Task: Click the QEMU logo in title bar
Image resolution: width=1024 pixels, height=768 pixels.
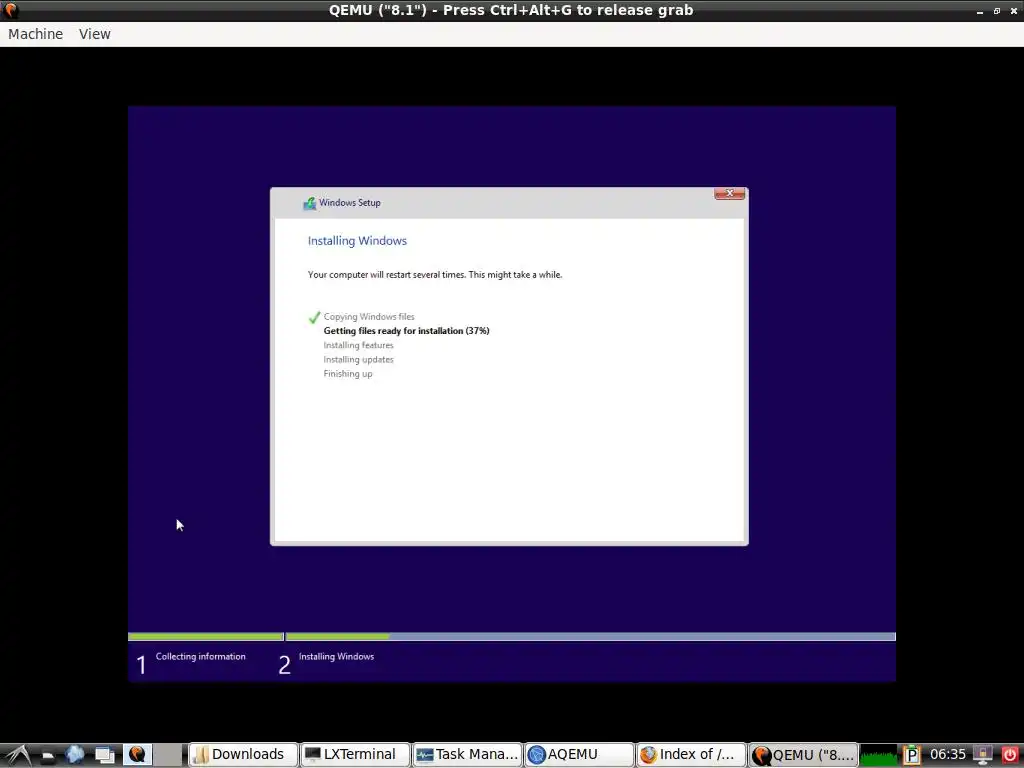Action: [x=10, y=10]
